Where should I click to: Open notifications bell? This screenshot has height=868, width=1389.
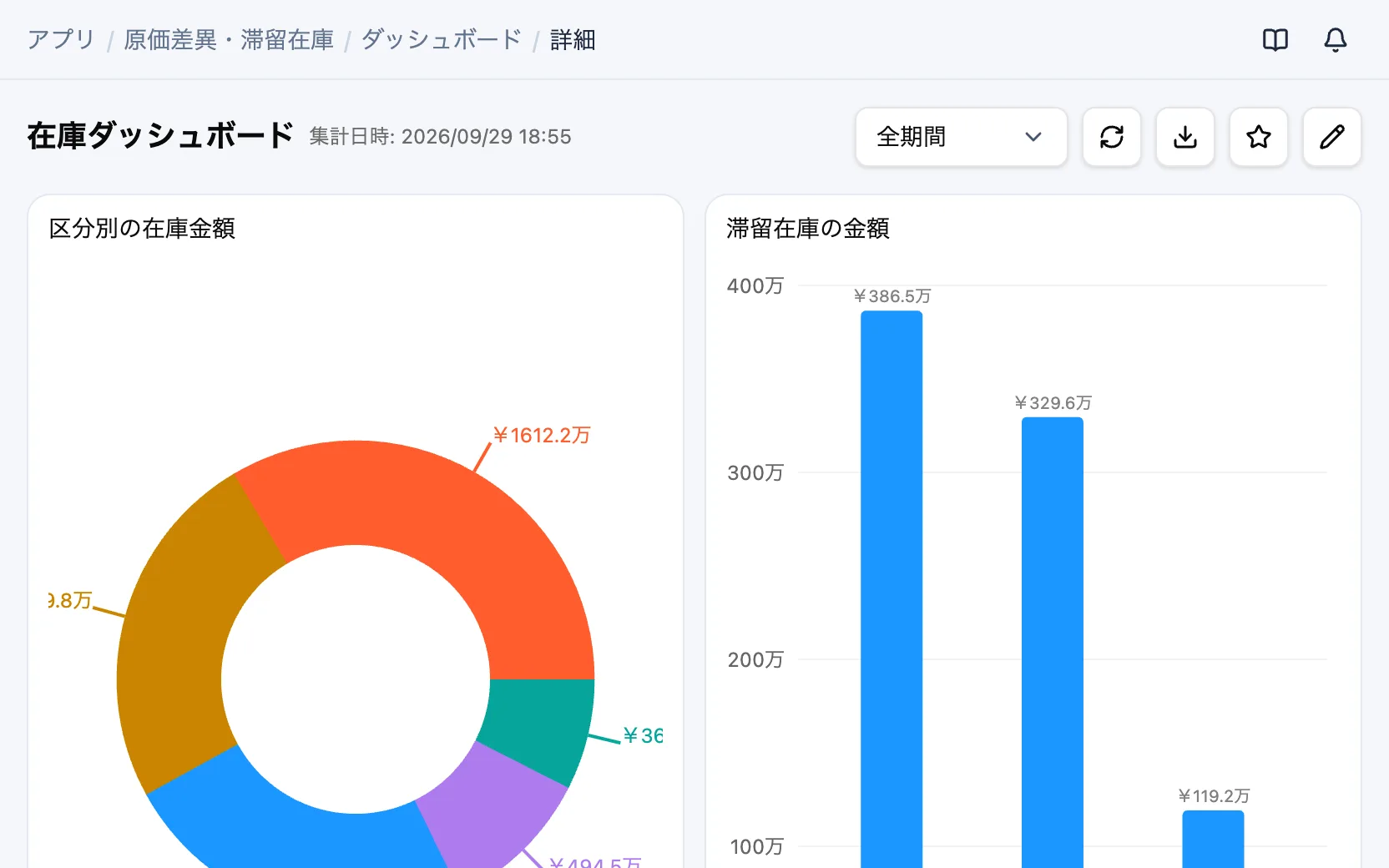click(x=1336, y=39)
